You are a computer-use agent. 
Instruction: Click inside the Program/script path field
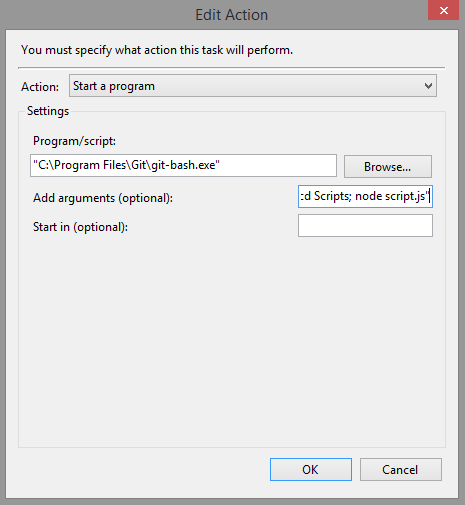click(183, 165)
